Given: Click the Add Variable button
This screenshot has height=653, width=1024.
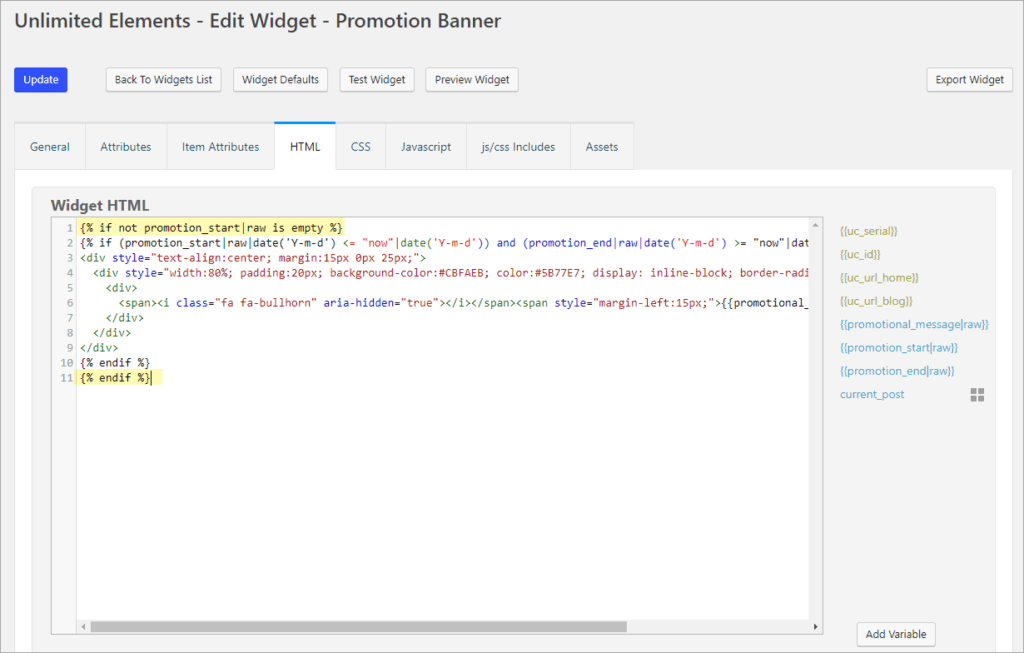Looking at the screenshot, I should pyautogui.click(x=895, y=634).
